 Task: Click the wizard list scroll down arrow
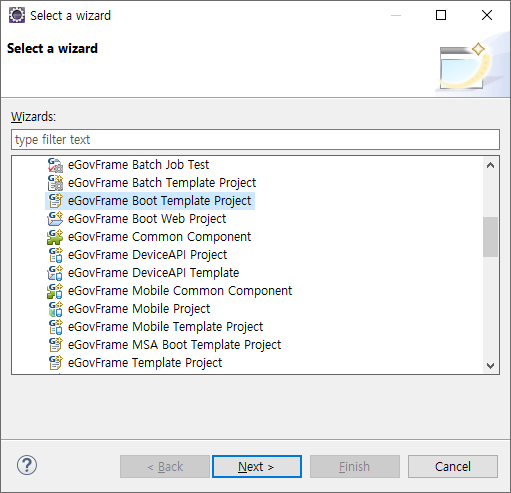[490, 366]
